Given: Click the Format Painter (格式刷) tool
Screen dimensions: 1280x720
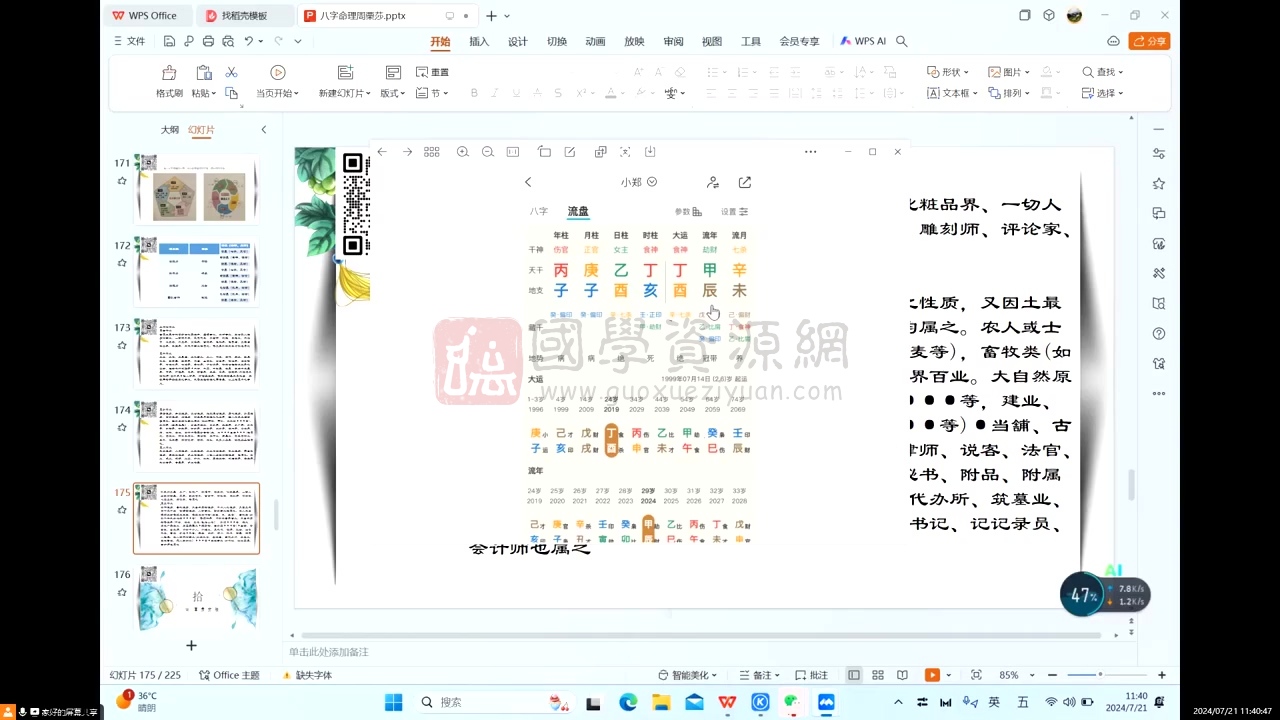Looking at the screenshot, I should (x=169, y=81).
